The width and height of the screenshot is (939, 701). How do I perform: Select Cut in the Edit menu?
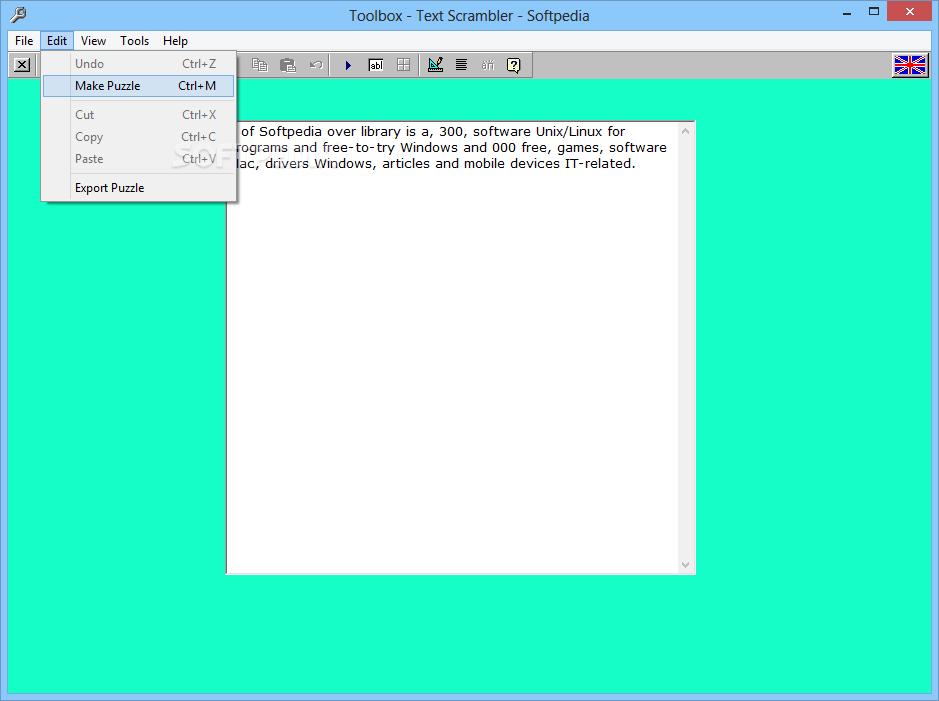pyautogui.click(x=138, y=114)
